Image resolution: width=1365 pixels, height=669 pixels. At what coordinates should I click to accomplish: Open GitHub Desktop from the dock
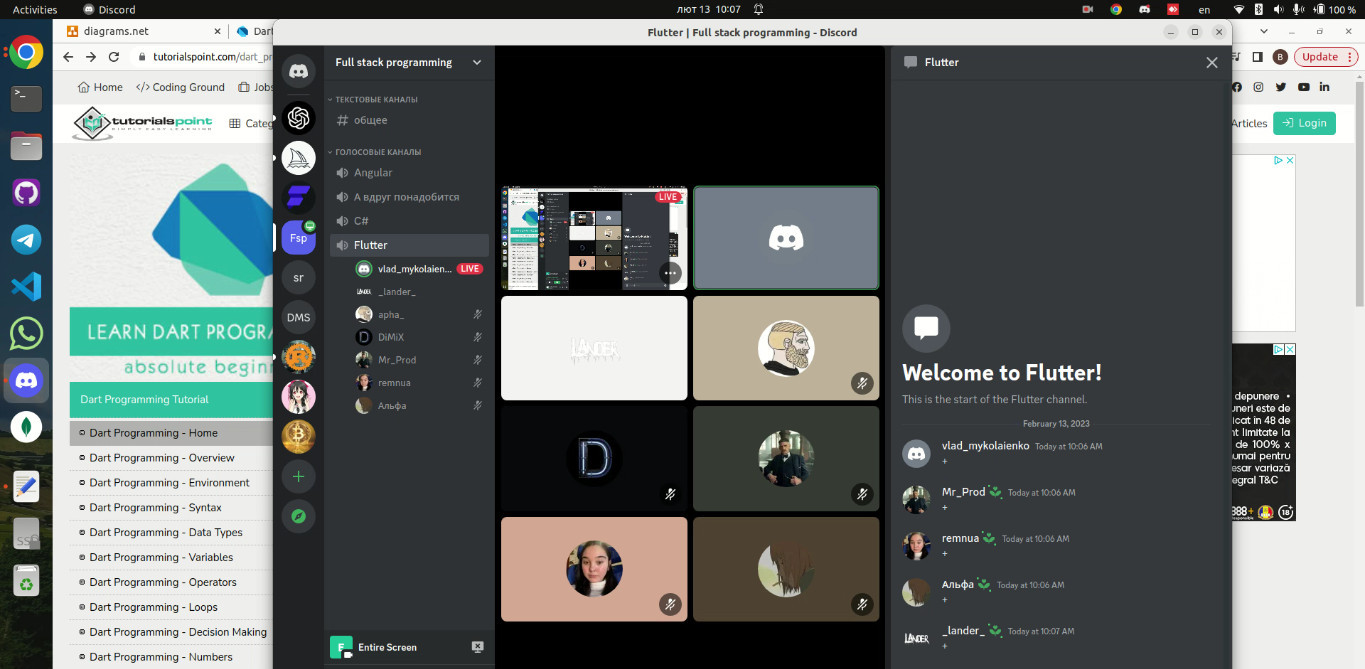[x=26, y=192]
